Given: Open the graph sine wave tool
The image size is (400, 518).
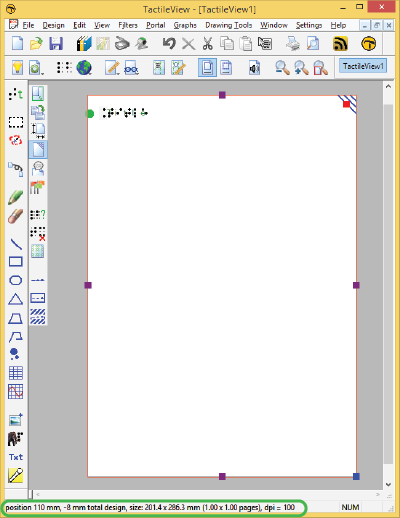Looking at the screenshot, I should (16, 392).
